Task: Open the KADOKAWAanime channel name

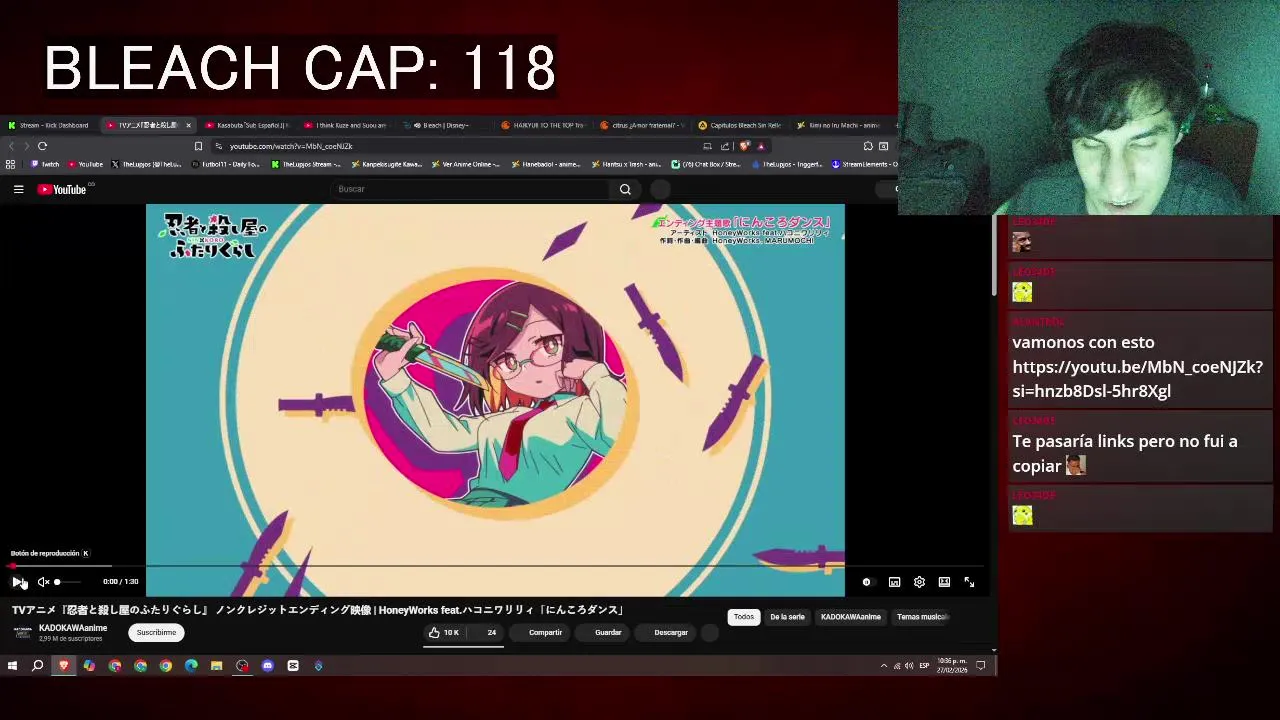Action: coord(73,628)
